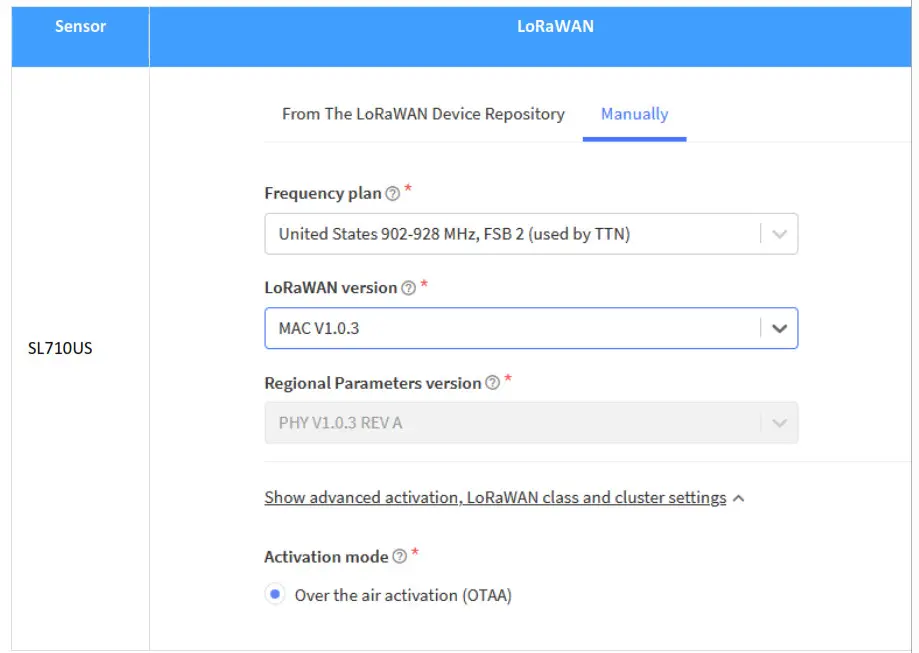
Task: Click the help icon beside Activation mode
Action: (400, 557)
